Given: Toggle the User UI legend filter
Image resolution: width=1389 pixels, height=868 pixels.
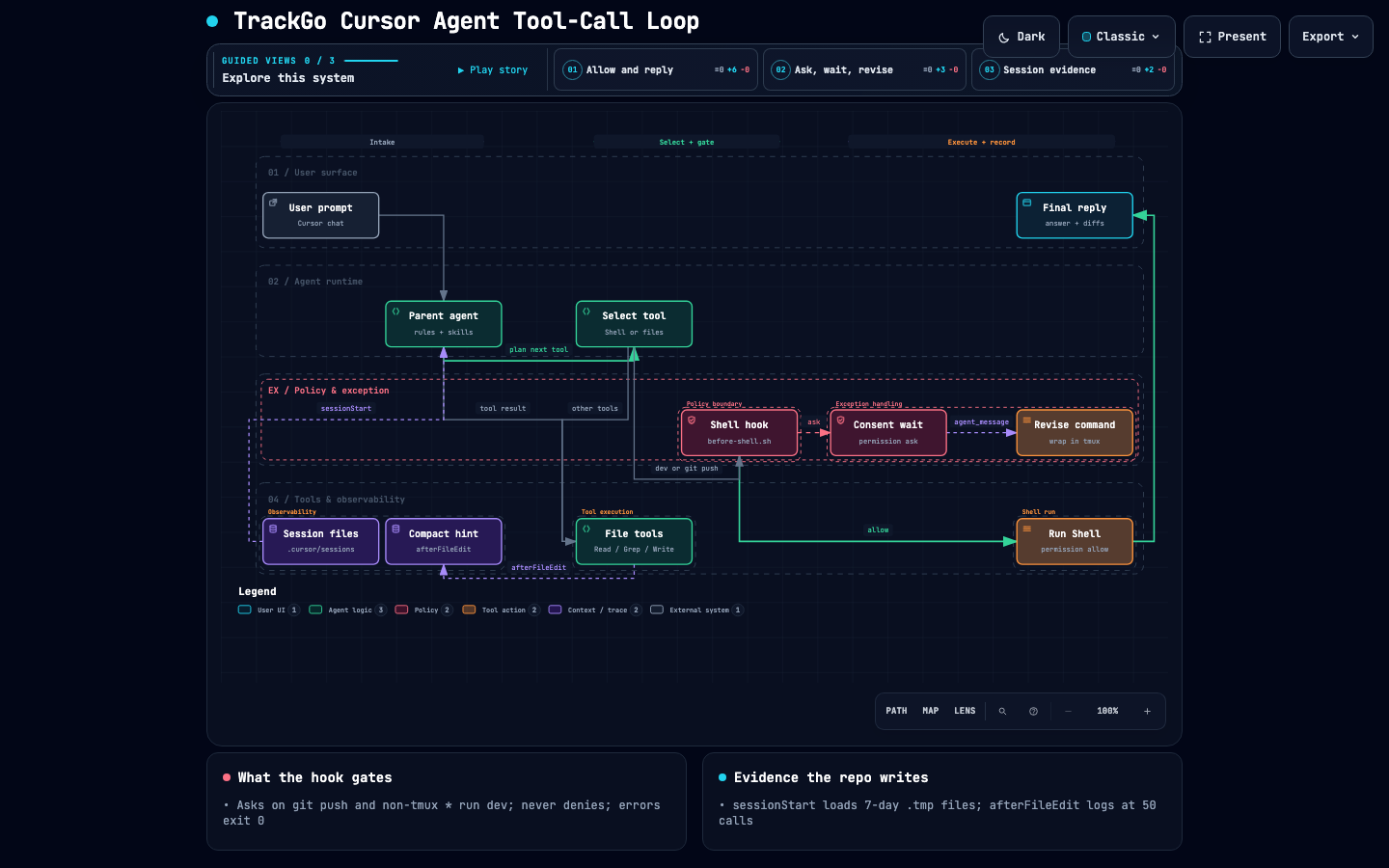Looking at the screenshot, I should point(268,610).
